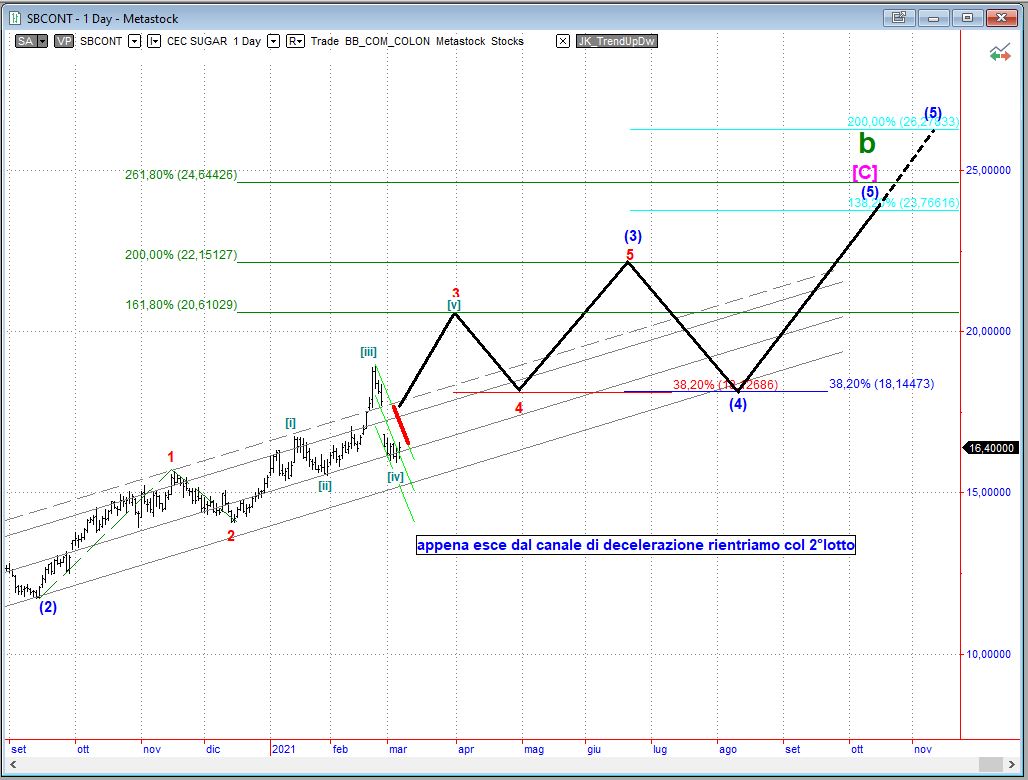Maximize the chart window
The image size is (1028, 780).
(x=967, y=17)
